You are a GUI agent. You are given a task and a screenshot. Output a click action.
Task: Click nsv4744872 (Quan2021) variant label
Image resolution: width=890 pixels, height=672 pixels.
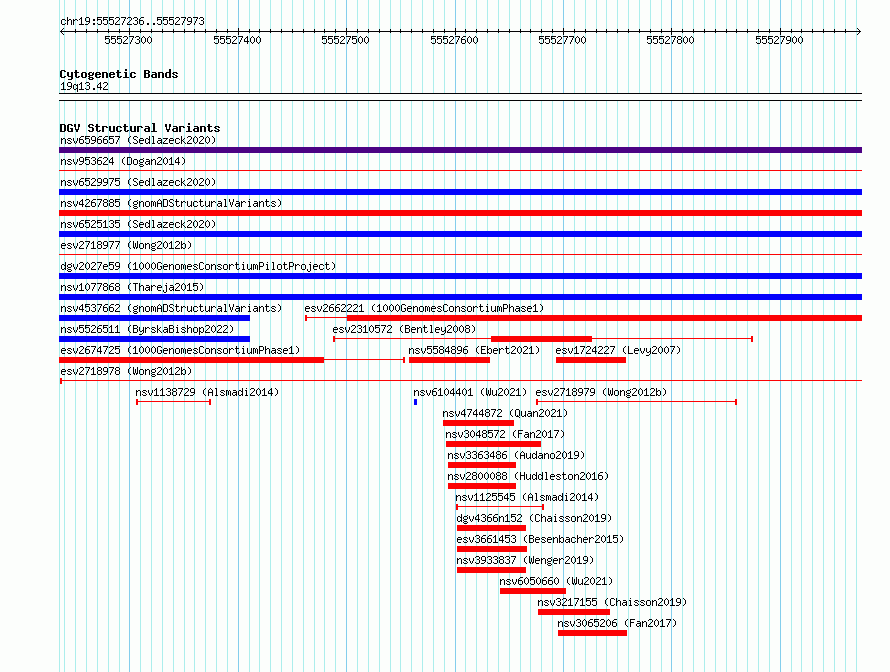click(x=505, y=413)
